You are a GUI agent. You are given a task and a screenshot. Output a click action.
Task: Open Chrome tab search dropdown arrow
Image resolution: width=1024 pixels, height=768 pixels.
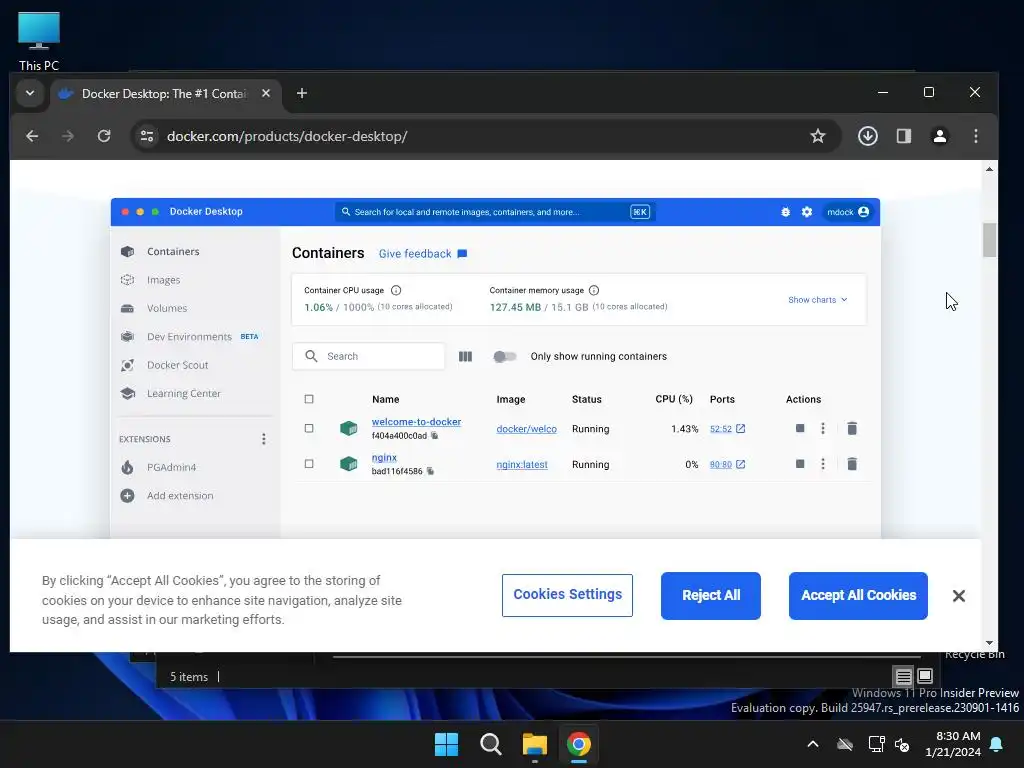[x=29, y=93]
